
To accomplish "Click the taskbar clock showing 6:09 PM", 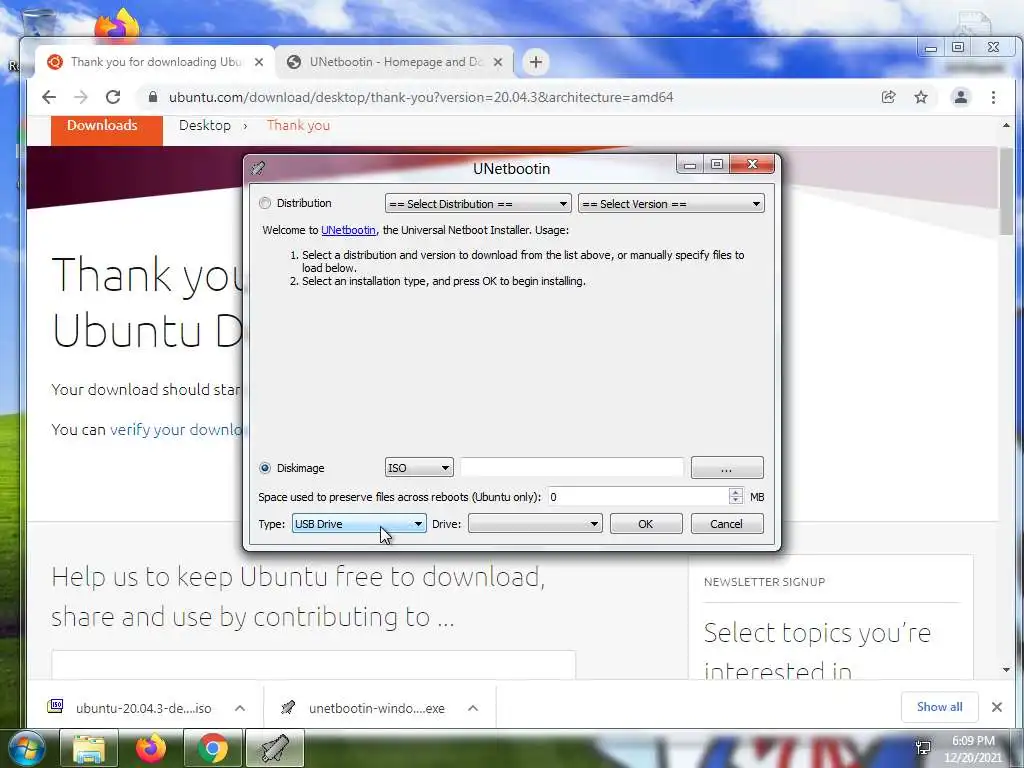I will (x=973, y=749).
